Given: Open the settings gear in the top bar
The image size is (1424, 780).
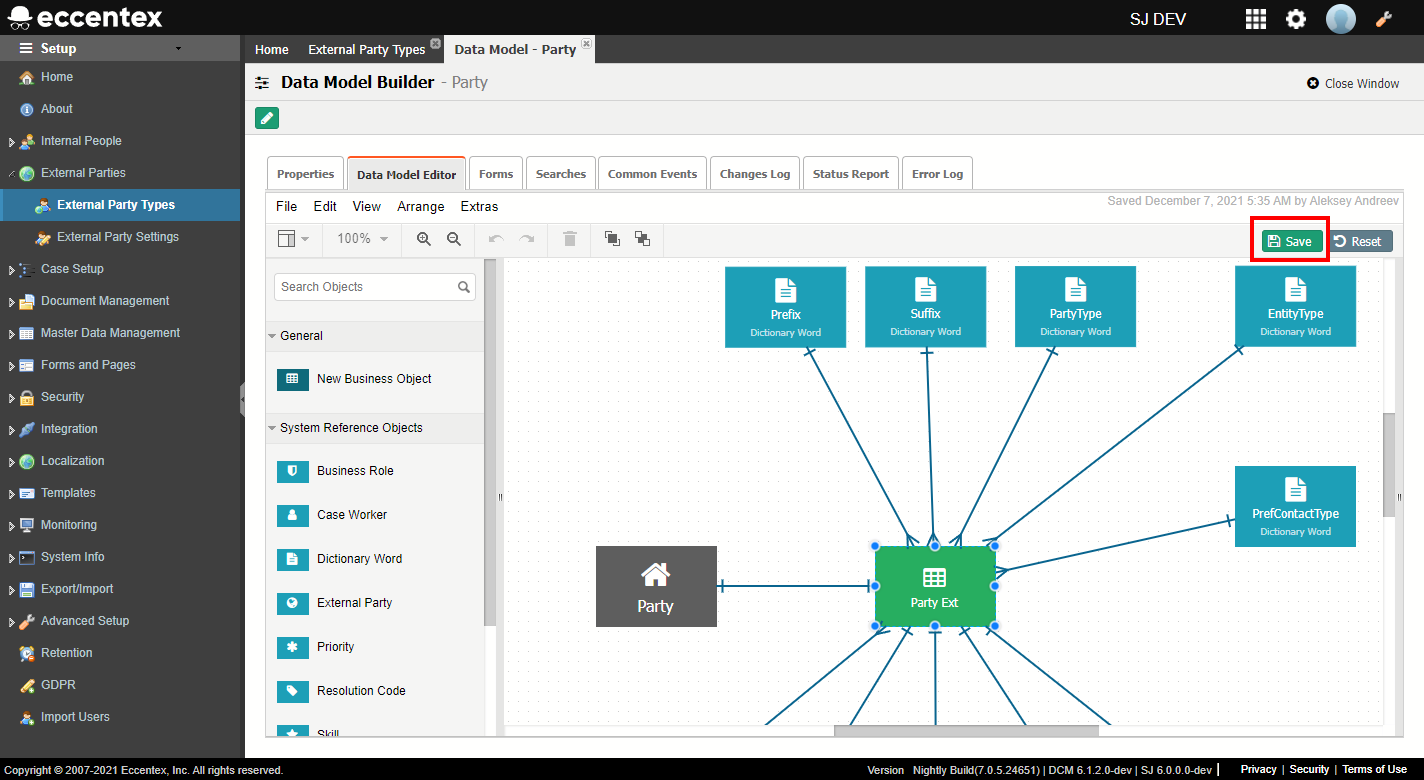Looking at the screenshot, I should (x=1296, y=18).
